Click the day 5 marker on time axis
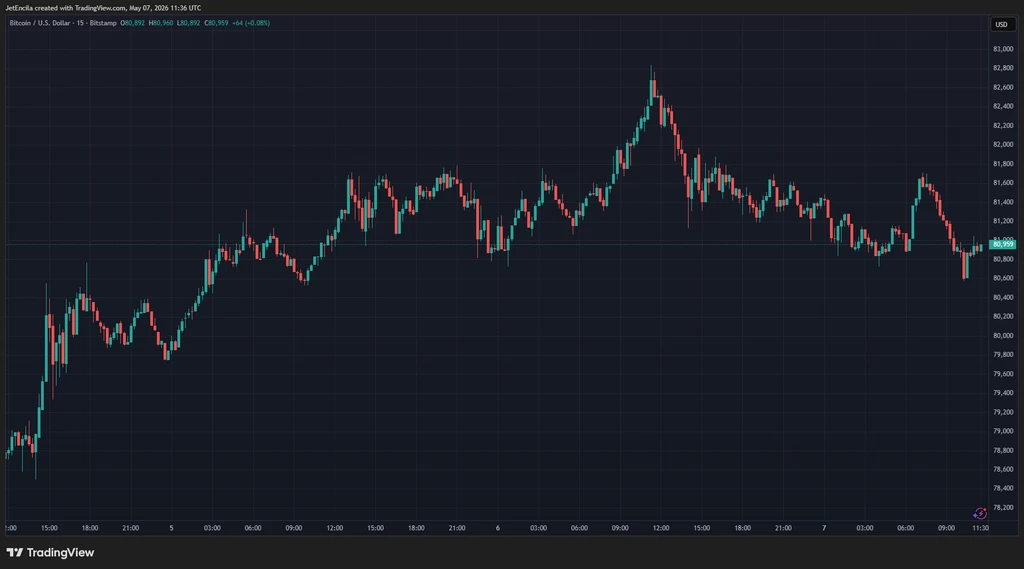Image resolution: width=1024 pixels, height=569 pixels. coord(171,528)
